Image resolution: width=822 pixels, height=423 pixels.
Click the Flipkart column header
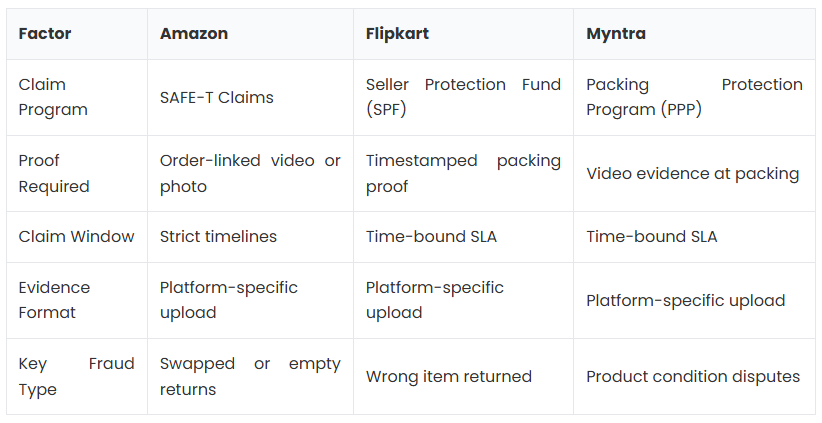463,34
